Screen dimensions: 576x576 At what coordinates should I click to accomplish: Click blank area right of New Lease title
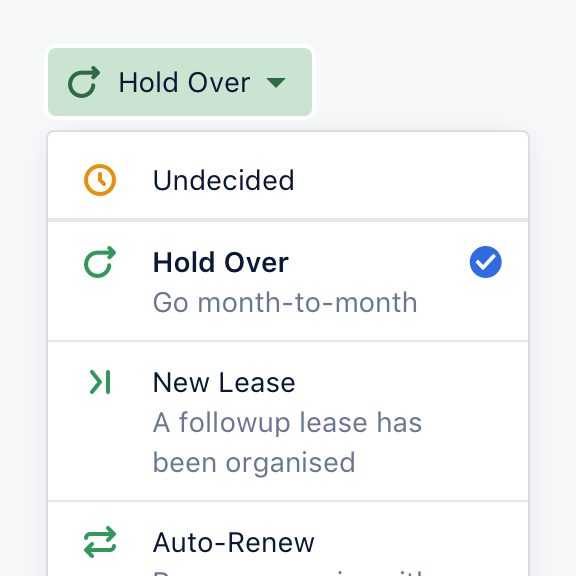tap(408, 382)
